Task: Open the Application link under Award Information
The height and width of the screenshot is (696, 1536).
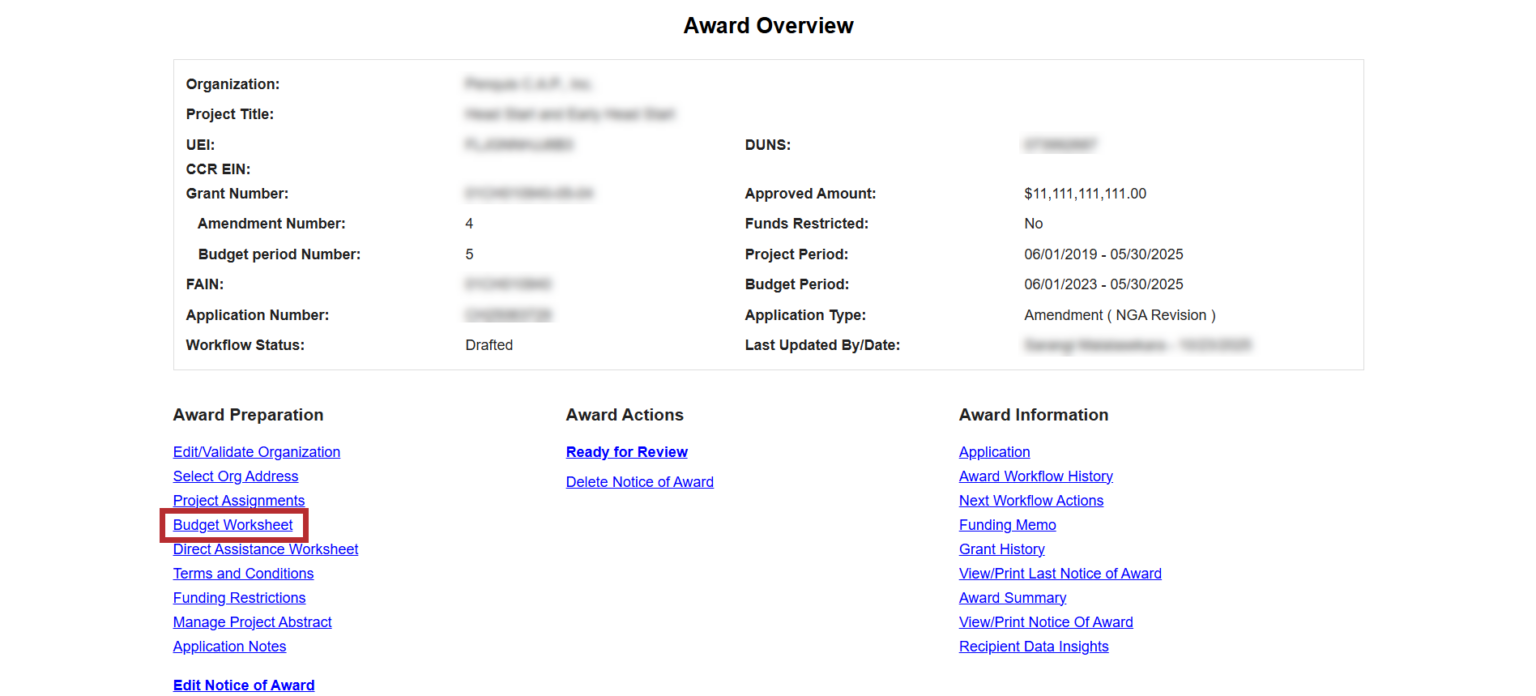Action: (x=994, y=452)
